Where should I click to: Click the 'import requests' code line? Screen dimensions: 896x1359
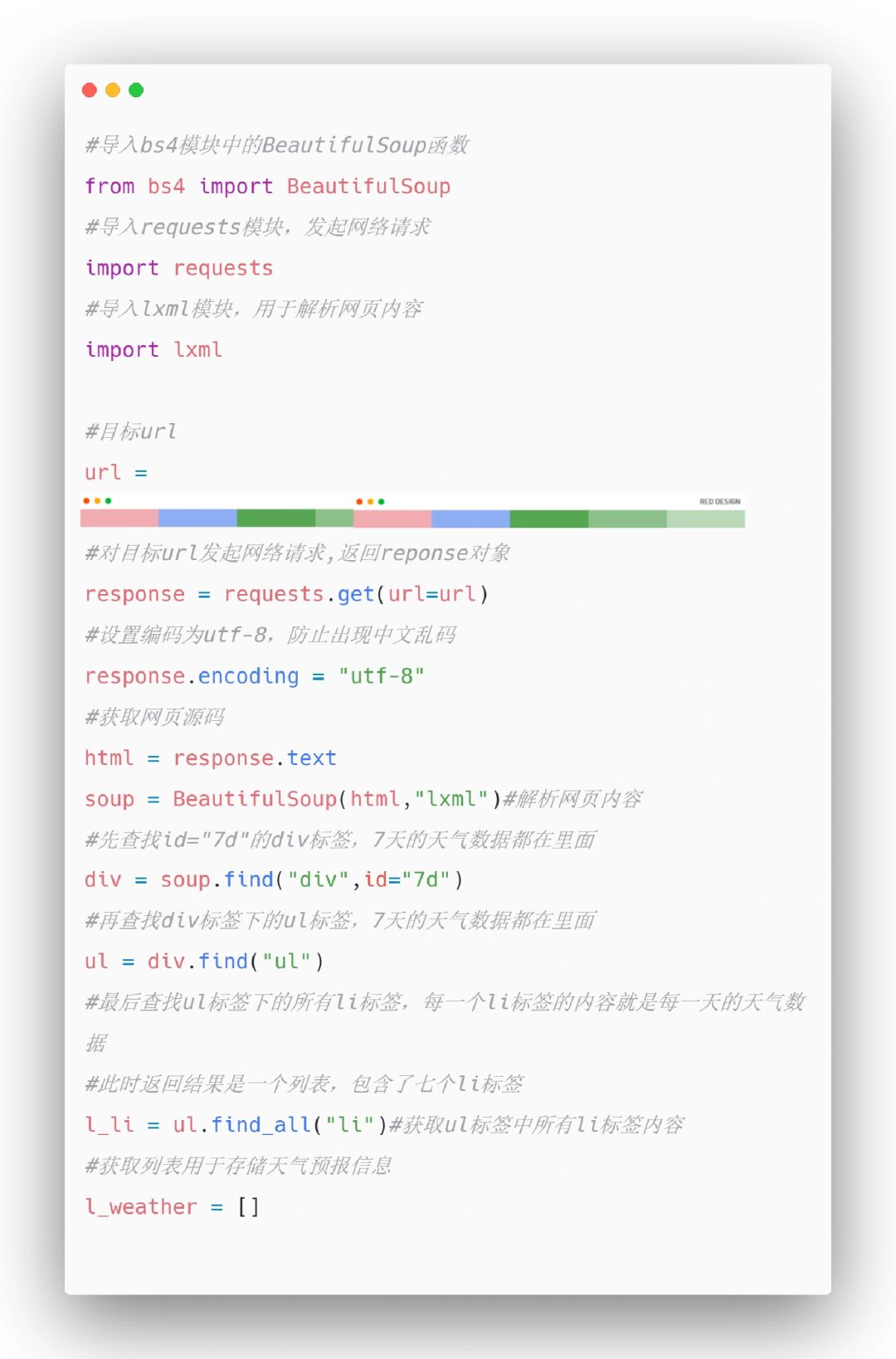click(179, 268)
